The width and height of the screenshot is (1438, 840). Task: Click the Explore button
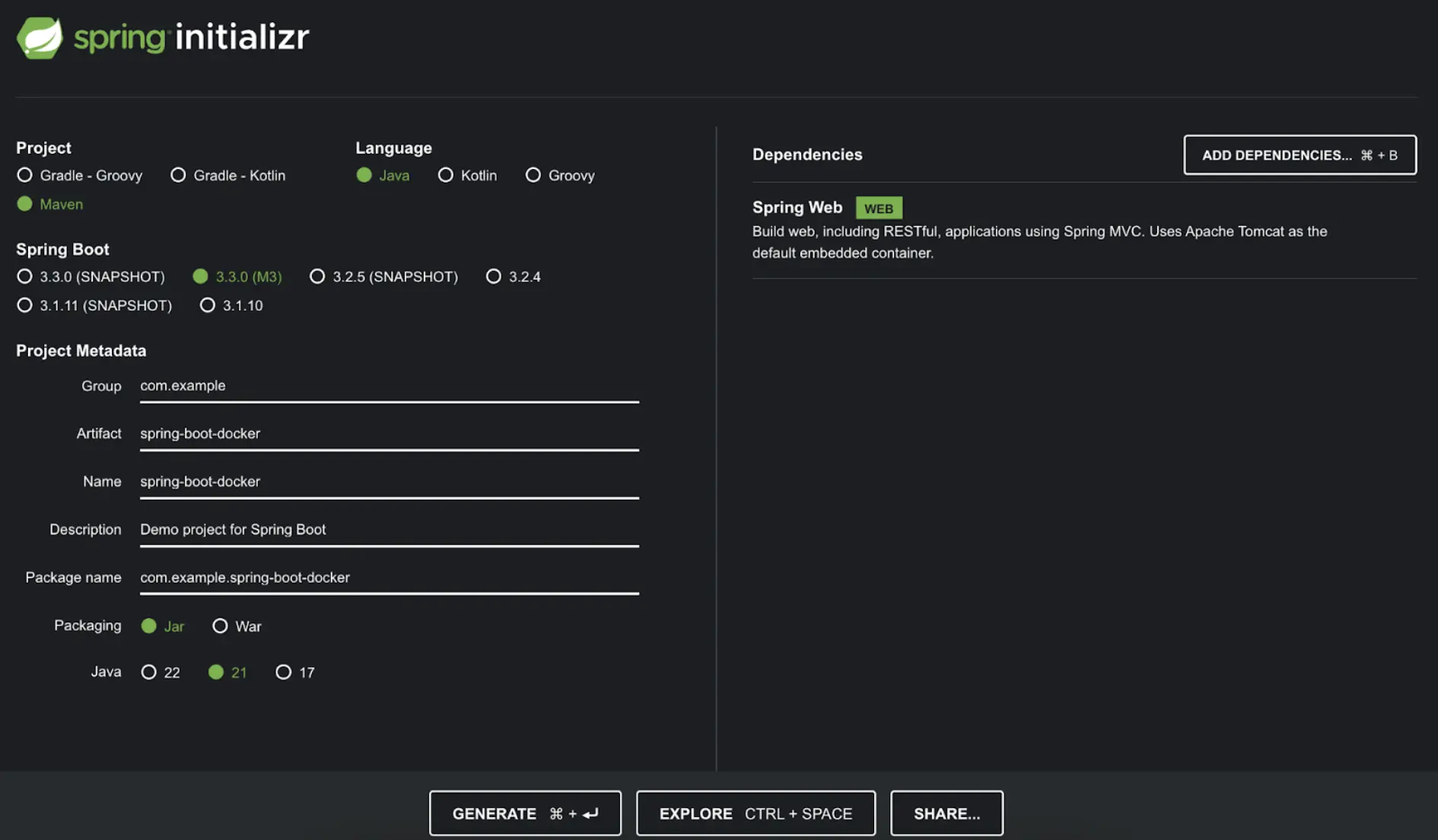755,813
